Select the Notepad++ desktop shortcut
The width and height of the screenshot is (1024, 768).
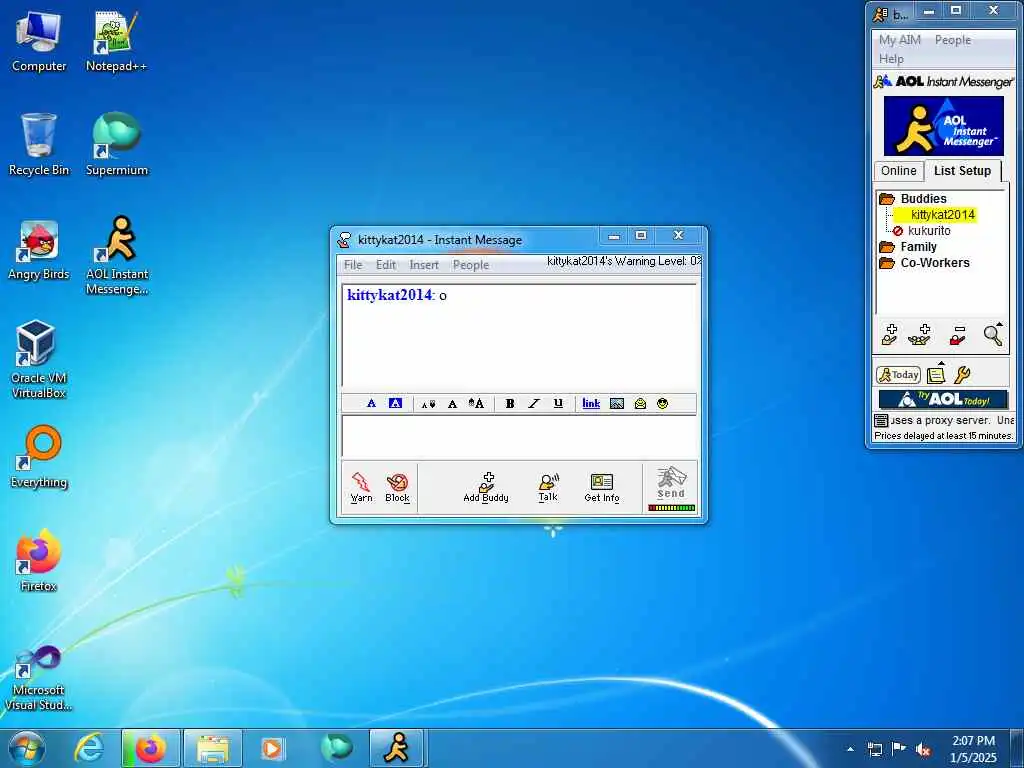[x=116, y=40]
